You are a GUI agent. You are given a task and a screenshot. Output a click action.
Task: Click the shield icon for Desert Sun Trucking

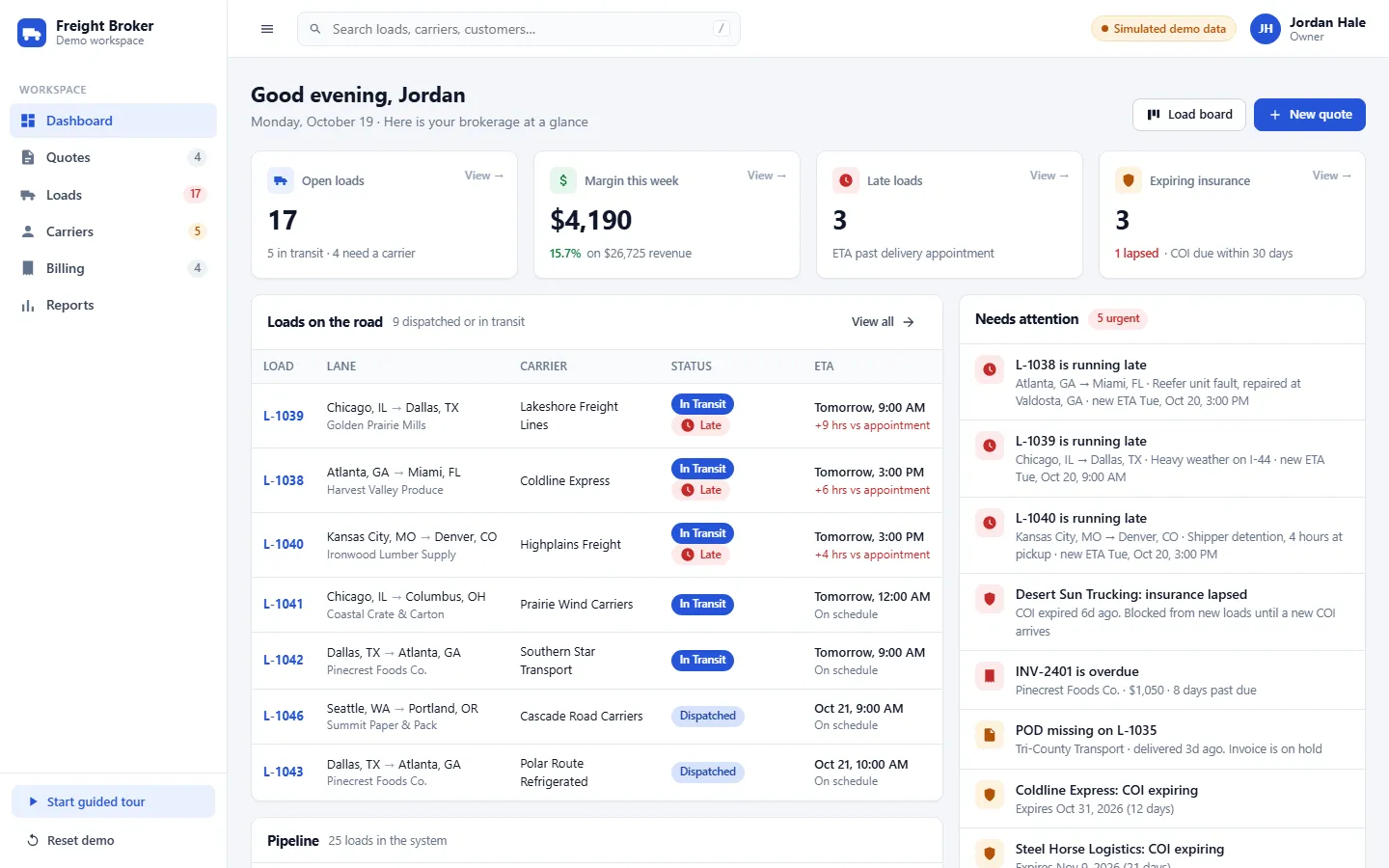pos(990,599)
